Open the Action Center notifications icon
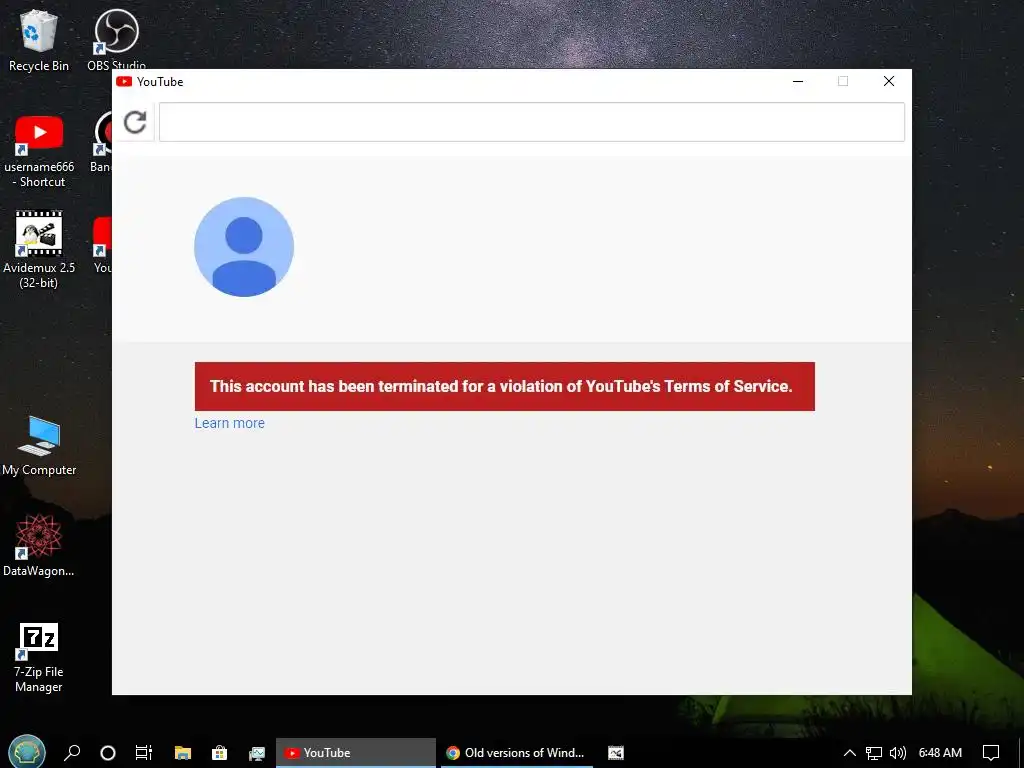This screenshot has width=1024, height=768. 991,753
